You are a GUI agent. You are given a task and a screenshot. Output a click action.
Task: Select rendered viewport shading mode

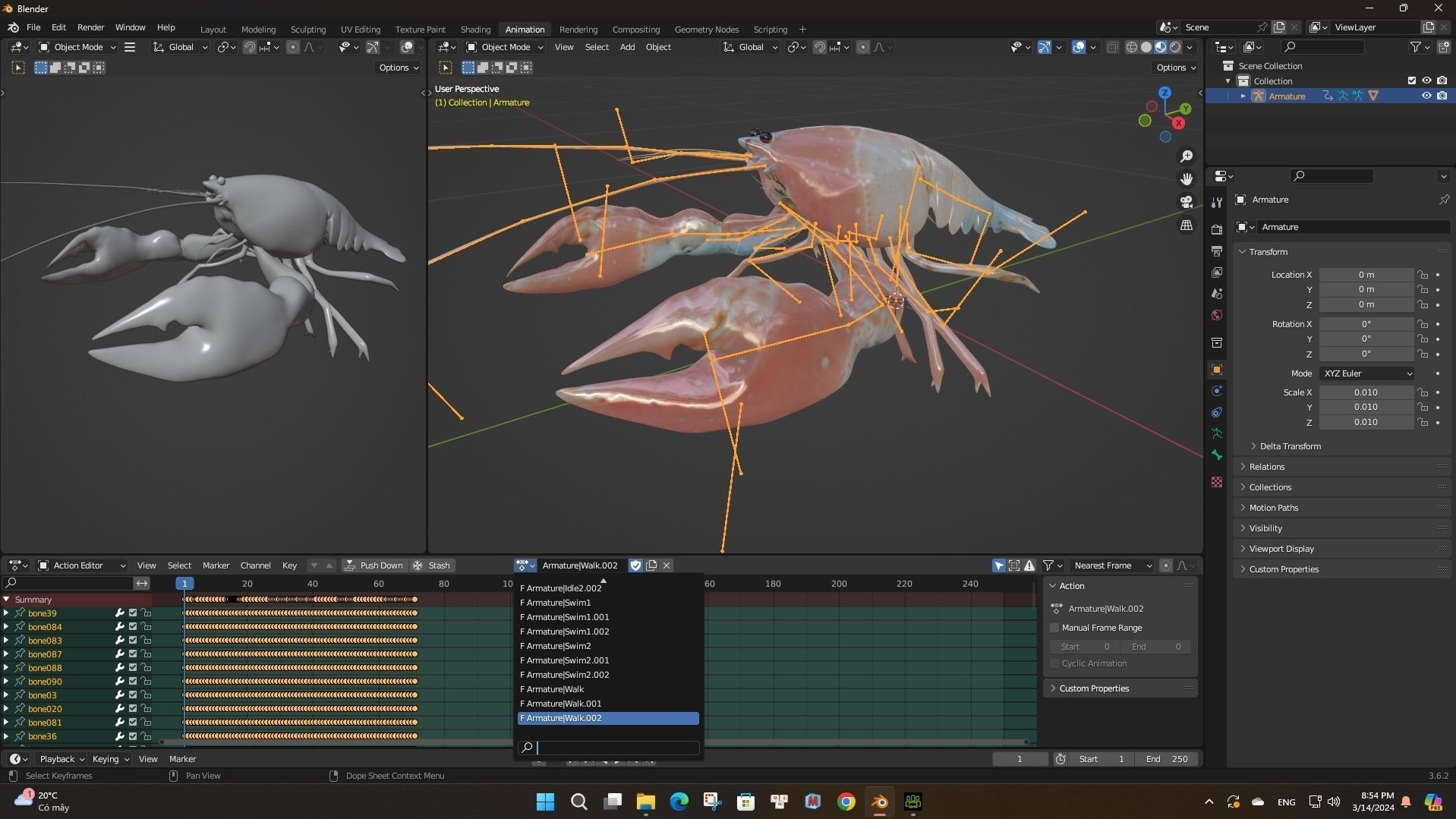click(1175, 47)
